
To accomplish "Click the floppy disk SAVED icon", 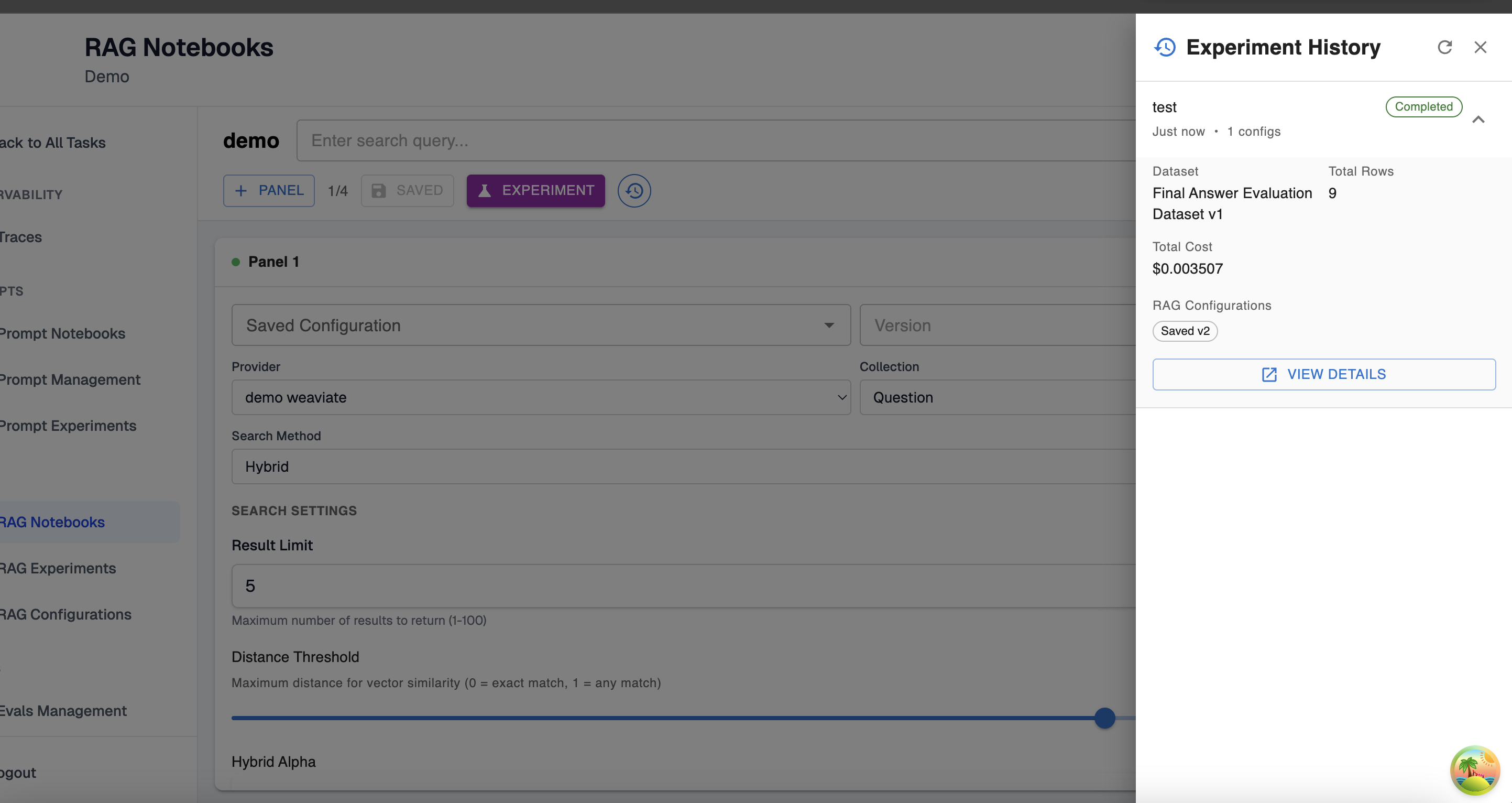I will coord(379,190).
